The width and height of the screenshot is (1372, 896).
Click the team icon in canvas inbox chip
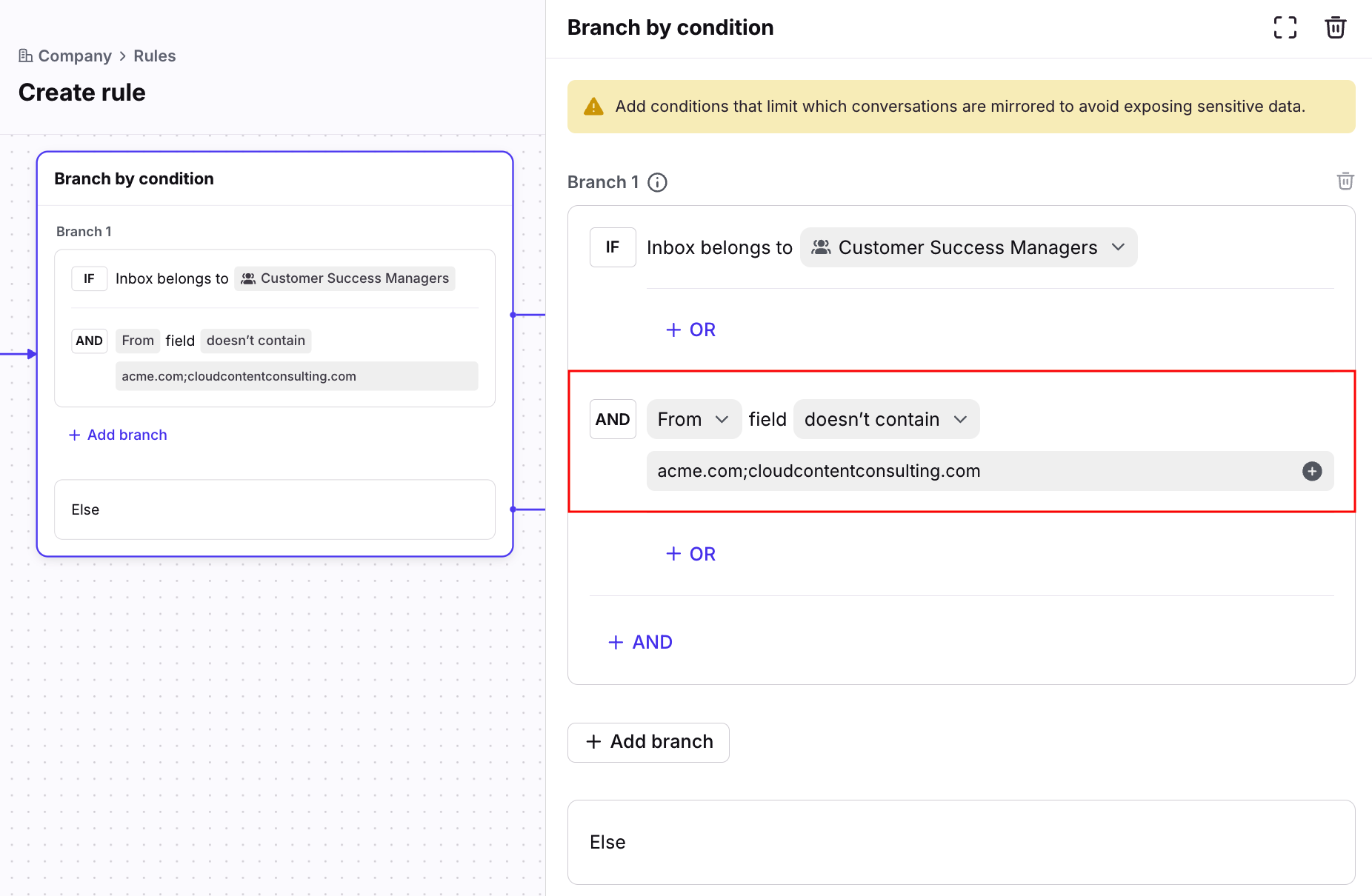(x=248, y=278)
